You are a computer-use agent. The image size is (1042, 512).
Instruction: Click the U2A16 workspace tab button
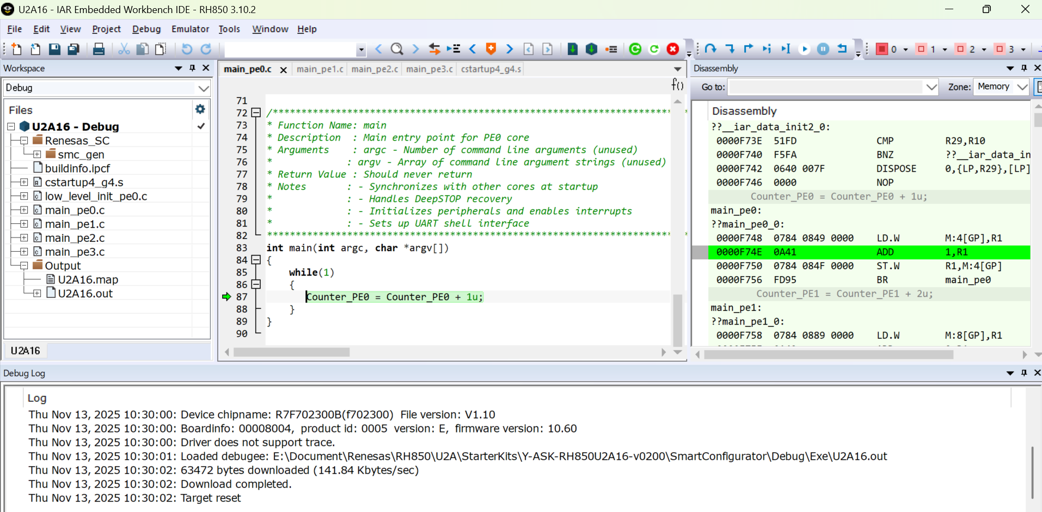click(x=26, y=351)
